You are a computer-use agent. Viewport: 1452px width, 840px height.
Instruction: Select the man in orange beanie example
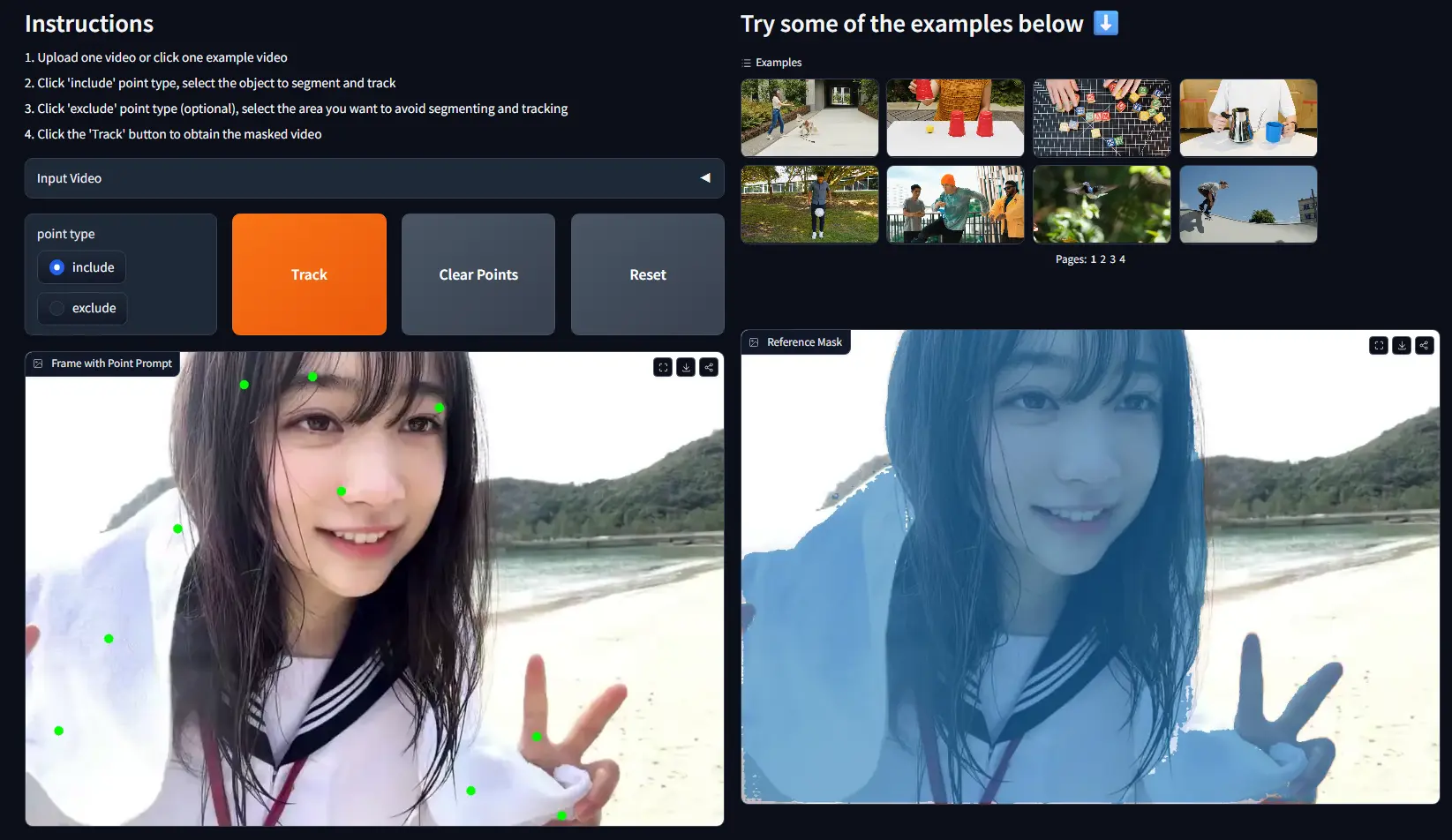[x=955, y=204]
